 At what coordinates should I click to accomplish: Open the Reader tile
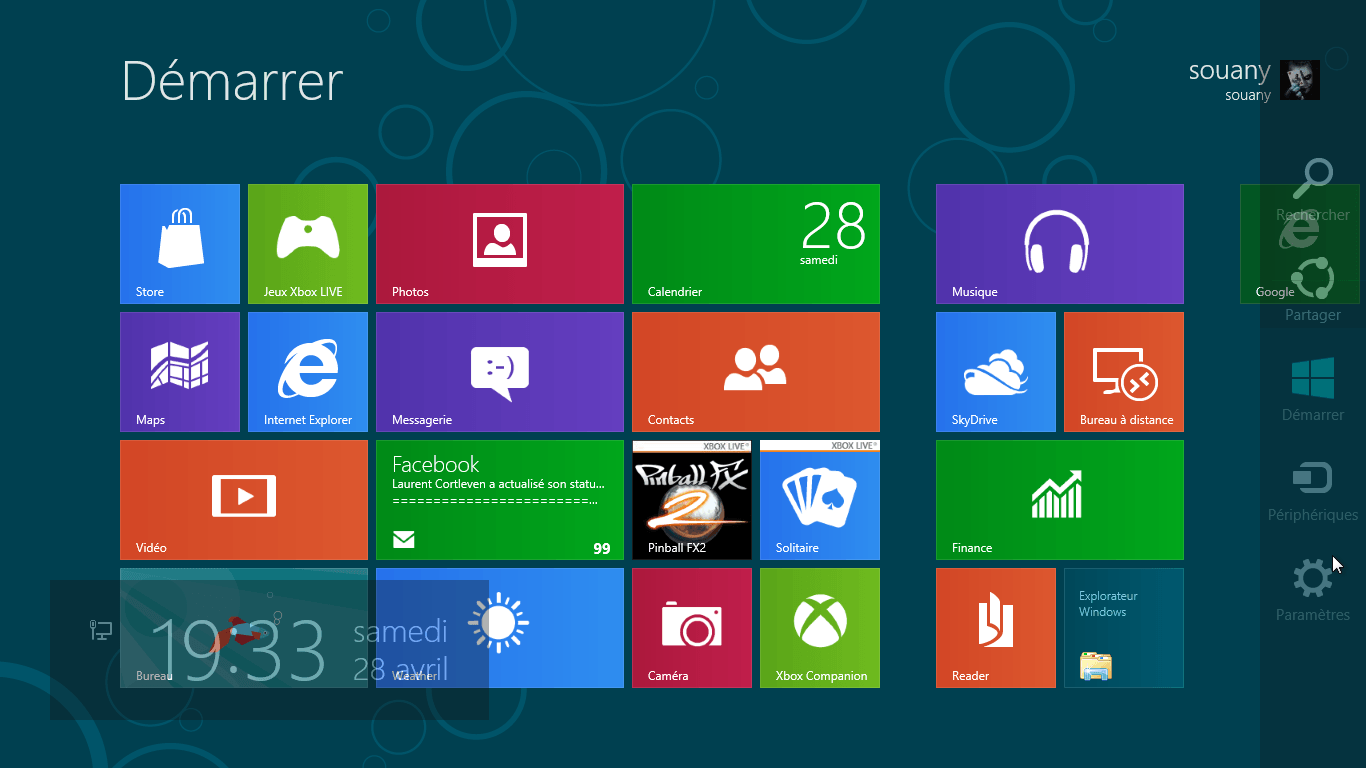coord(996,628)
